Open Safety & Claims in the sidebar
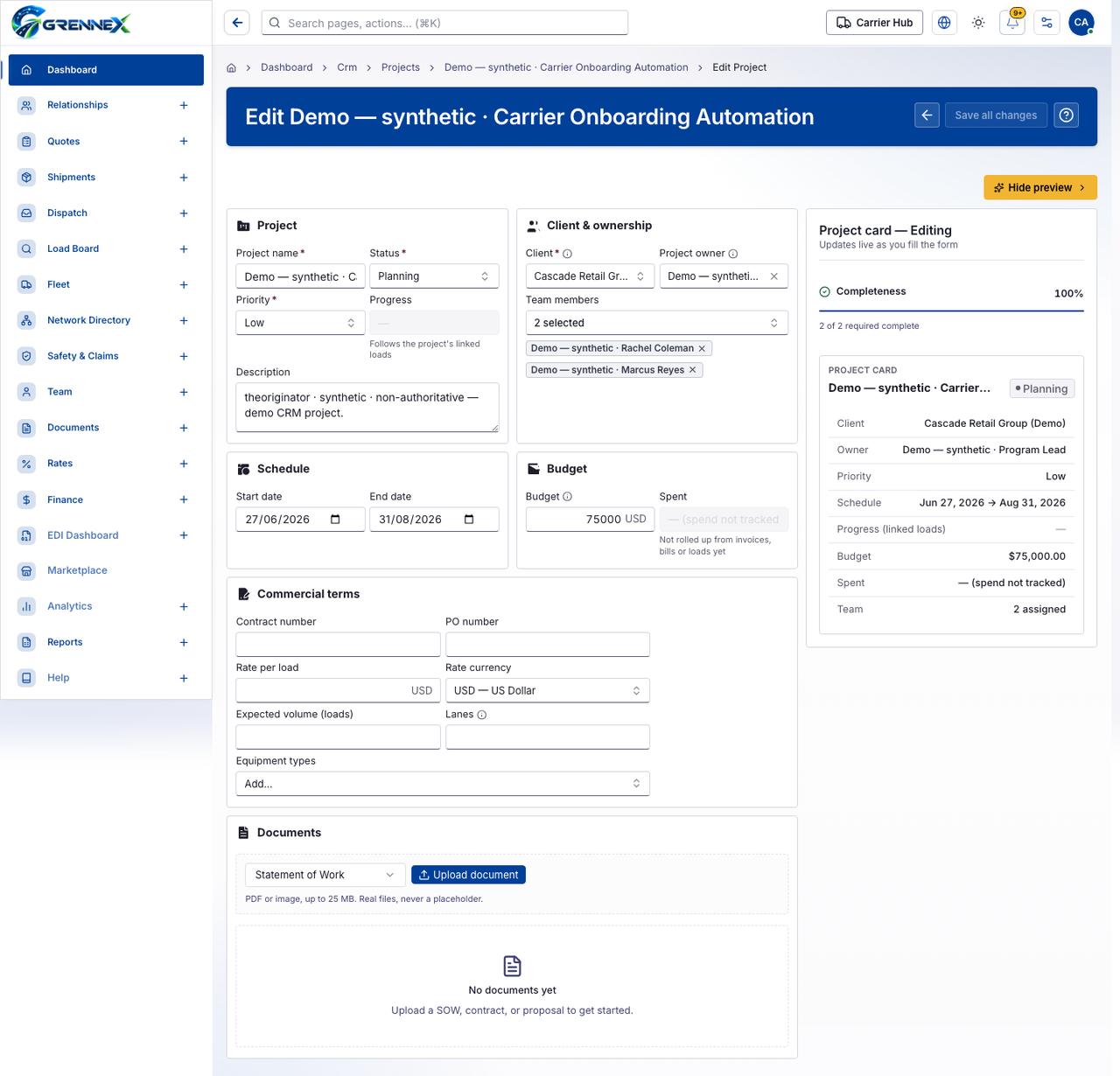The image size is (1120, 1076). coord(106,356)
